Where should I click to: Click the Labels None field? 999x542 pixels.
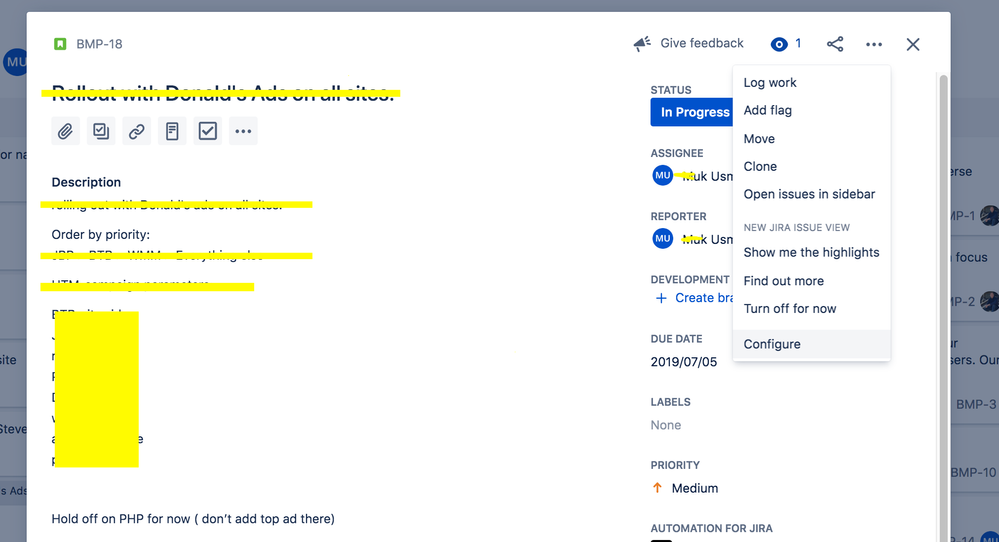pos(666,425)
